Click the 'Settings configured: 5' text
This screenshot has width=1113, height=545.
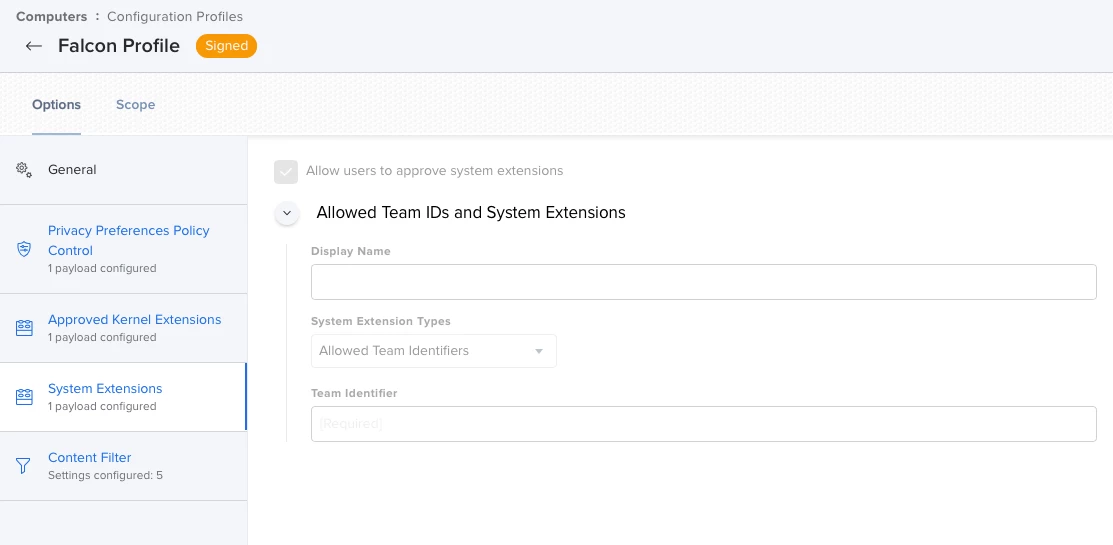pos(105,475)
